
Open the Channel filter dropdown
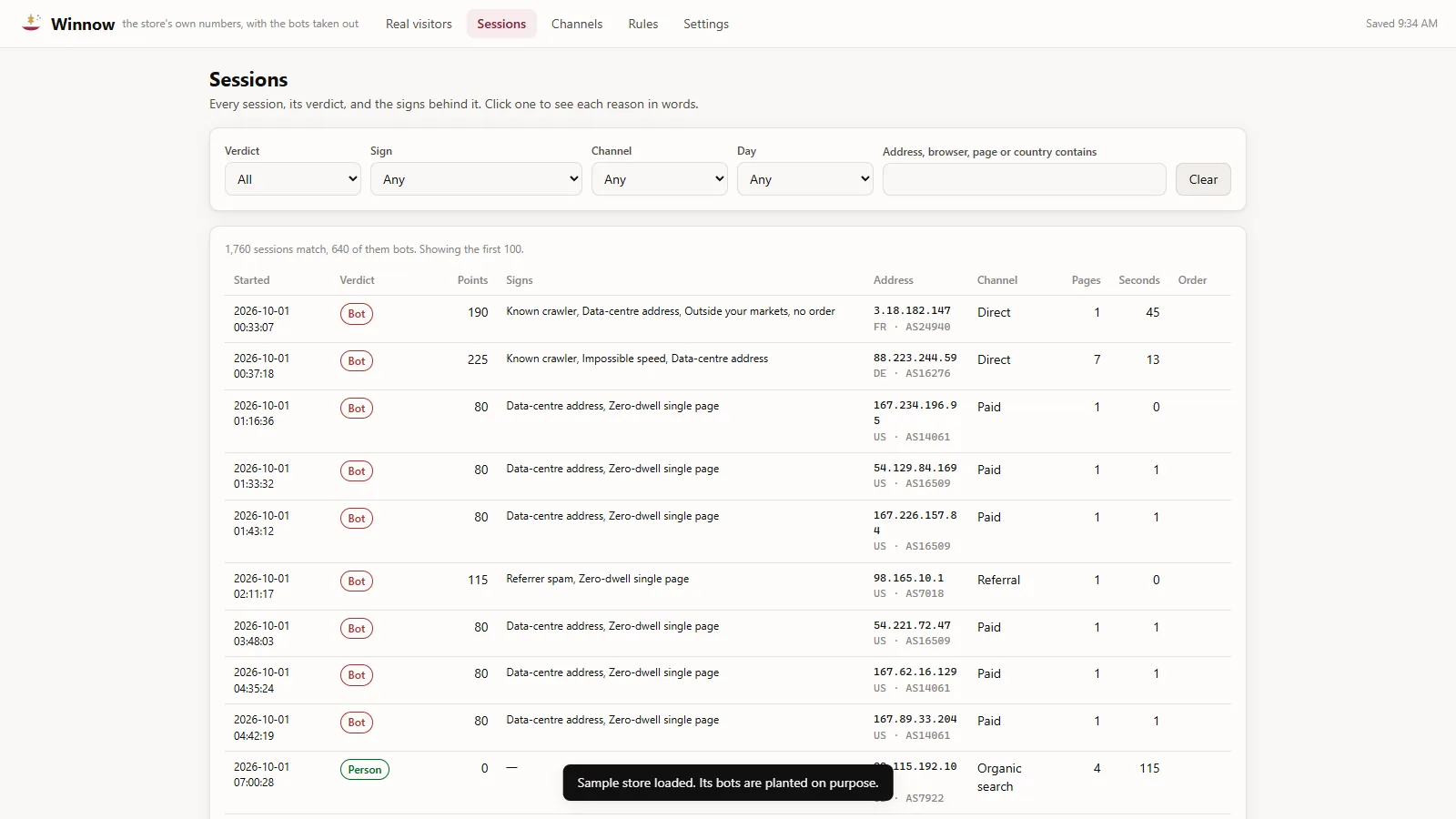tap(660, 179)
